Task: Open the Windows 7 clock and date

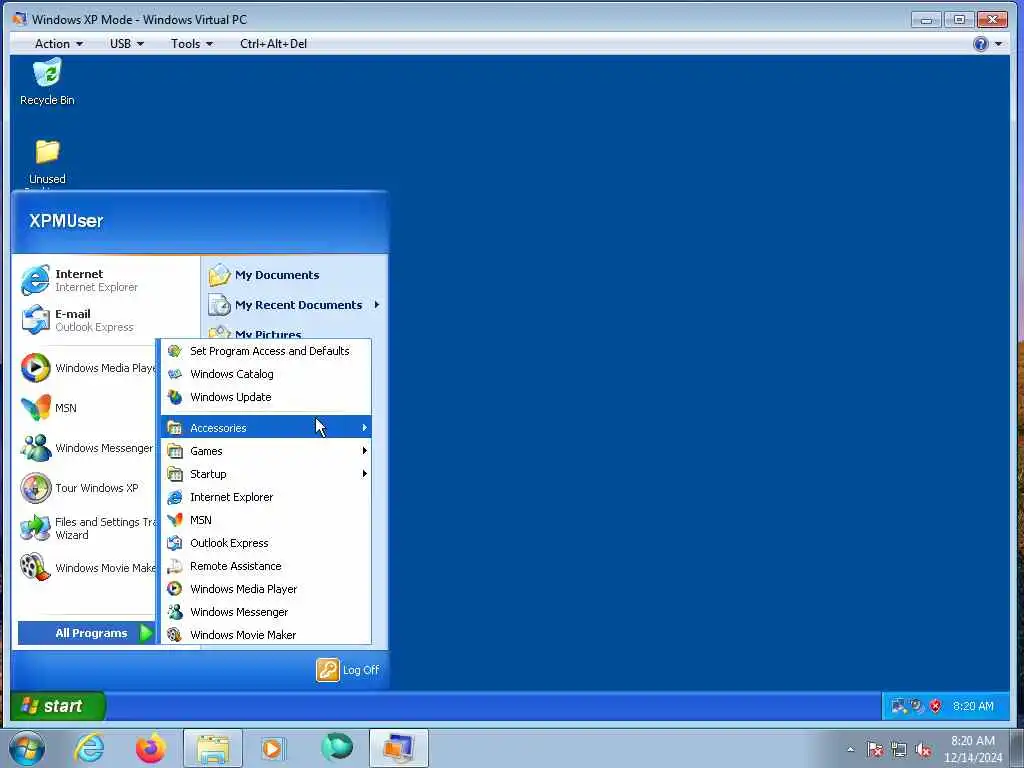Action: [x=973, y=749]
